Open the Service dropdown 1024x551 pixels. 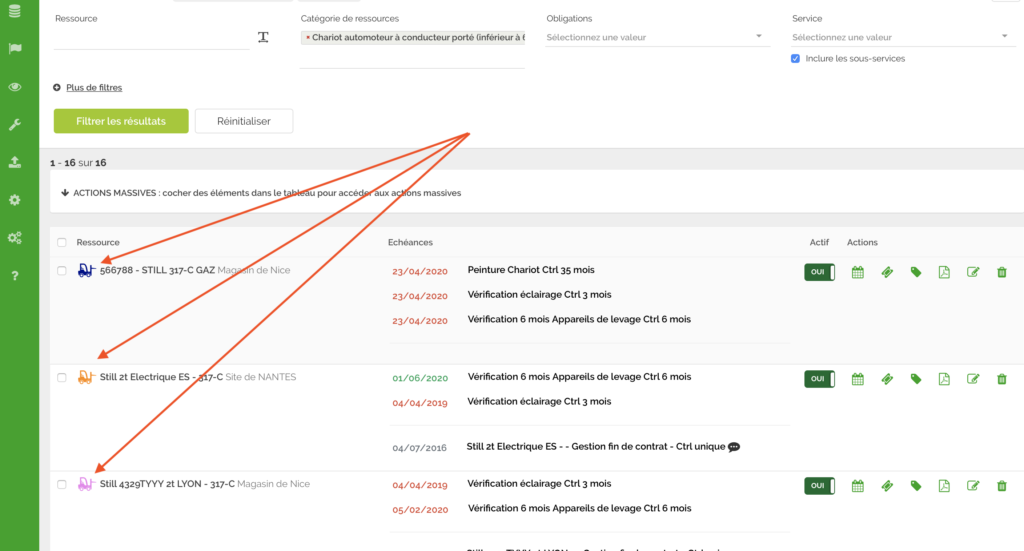(x=902, y=38)
